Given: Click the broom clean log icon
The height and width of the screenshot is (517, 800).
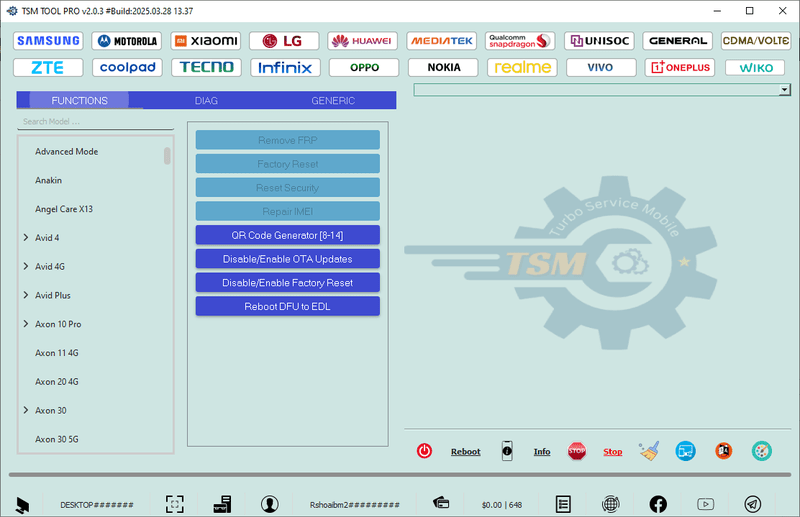Looking at the screenshot, I should pos(648,451).
